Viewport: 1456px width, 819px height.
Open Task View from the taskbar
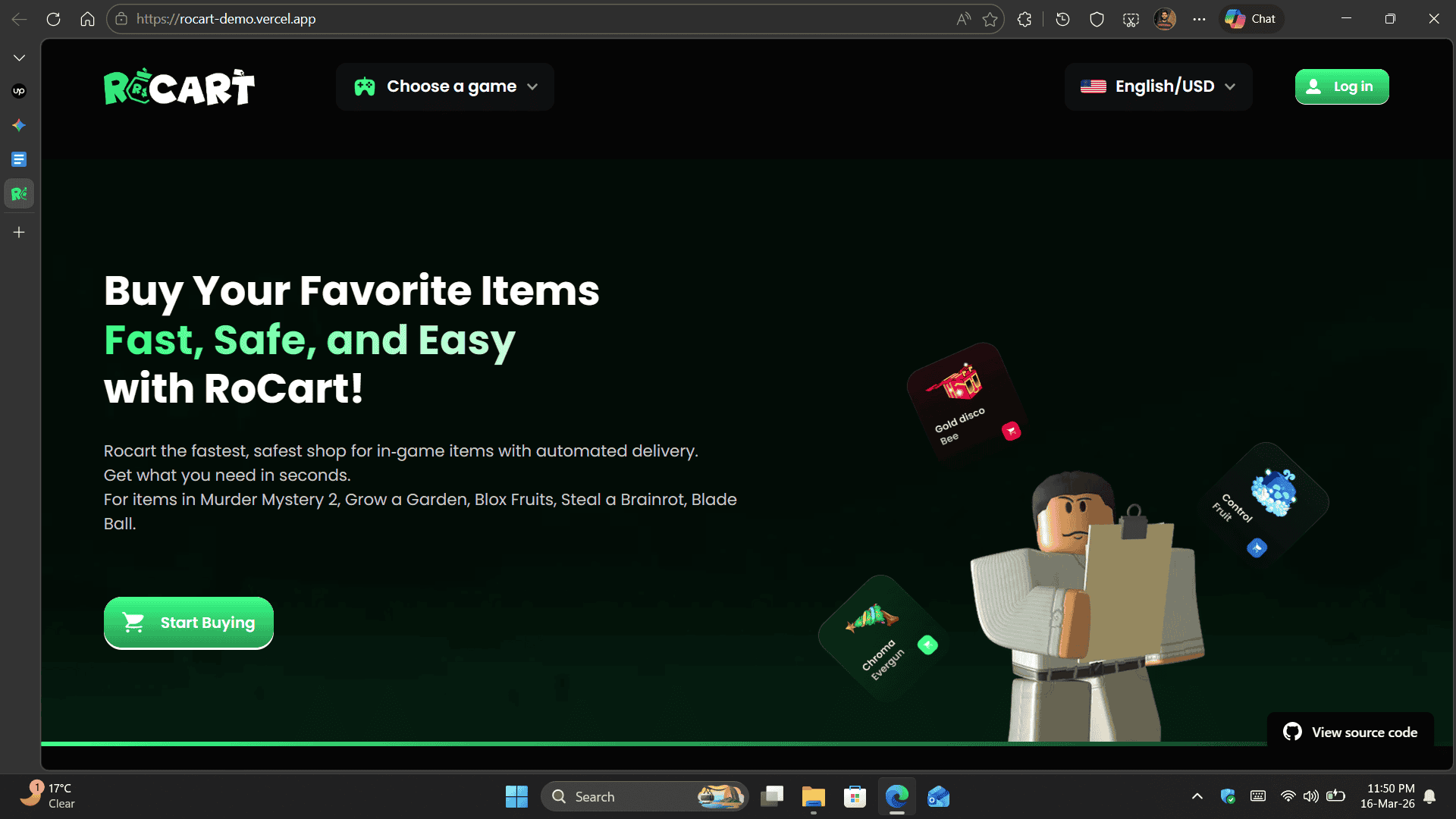pyautogui.click(x=772, y=796)
